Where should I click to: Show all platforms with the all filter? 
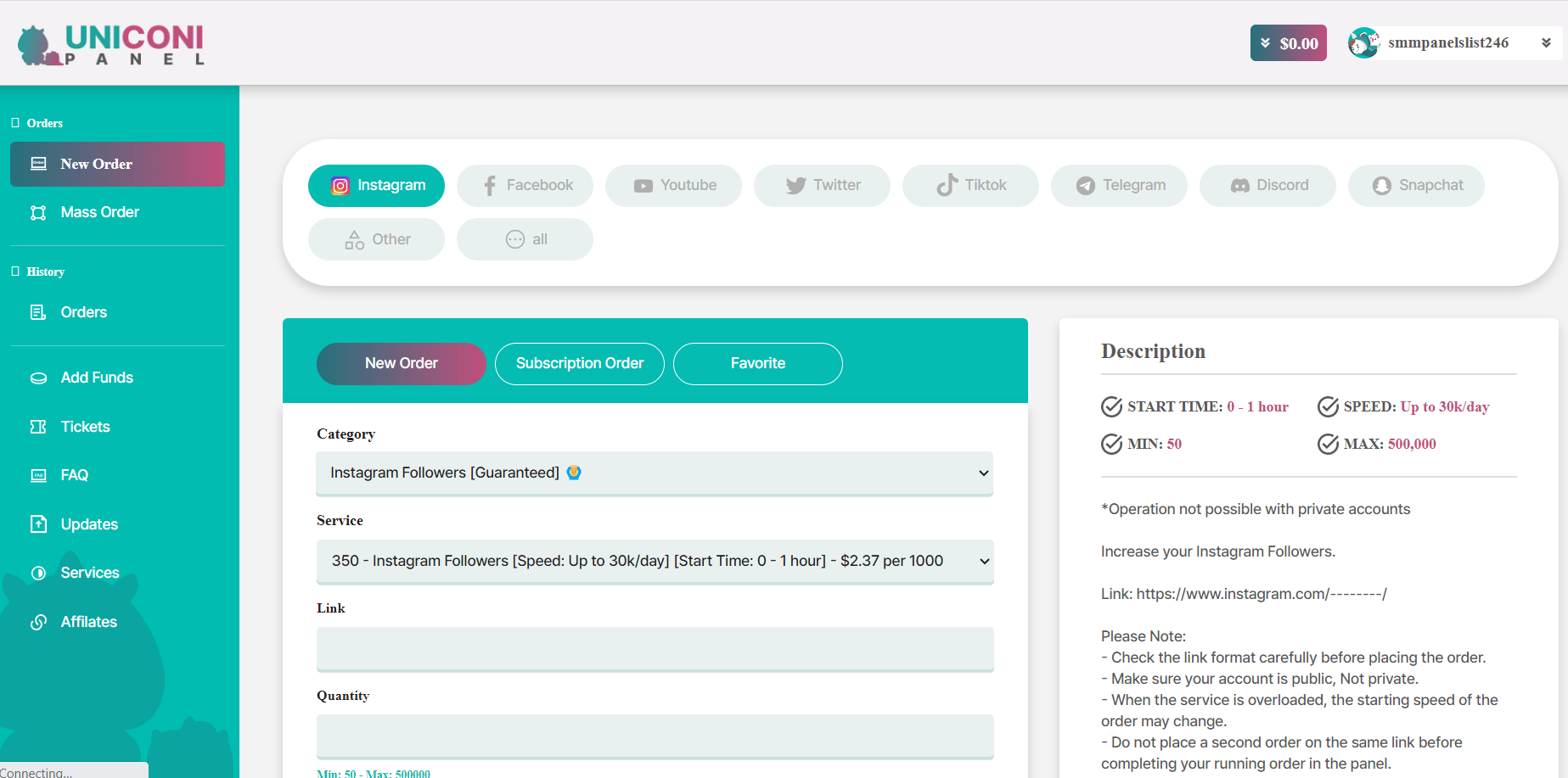(x=525, y=239)
